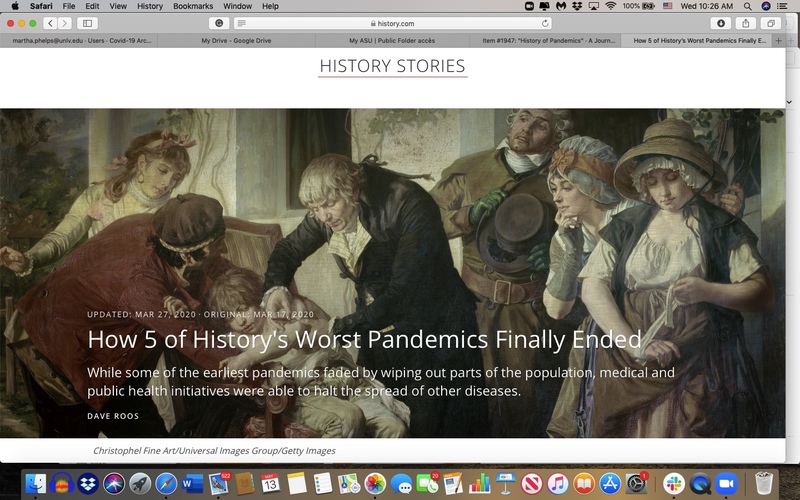Open the Notes app from the Dock
The image size is (800, 500).
point(296,483)
